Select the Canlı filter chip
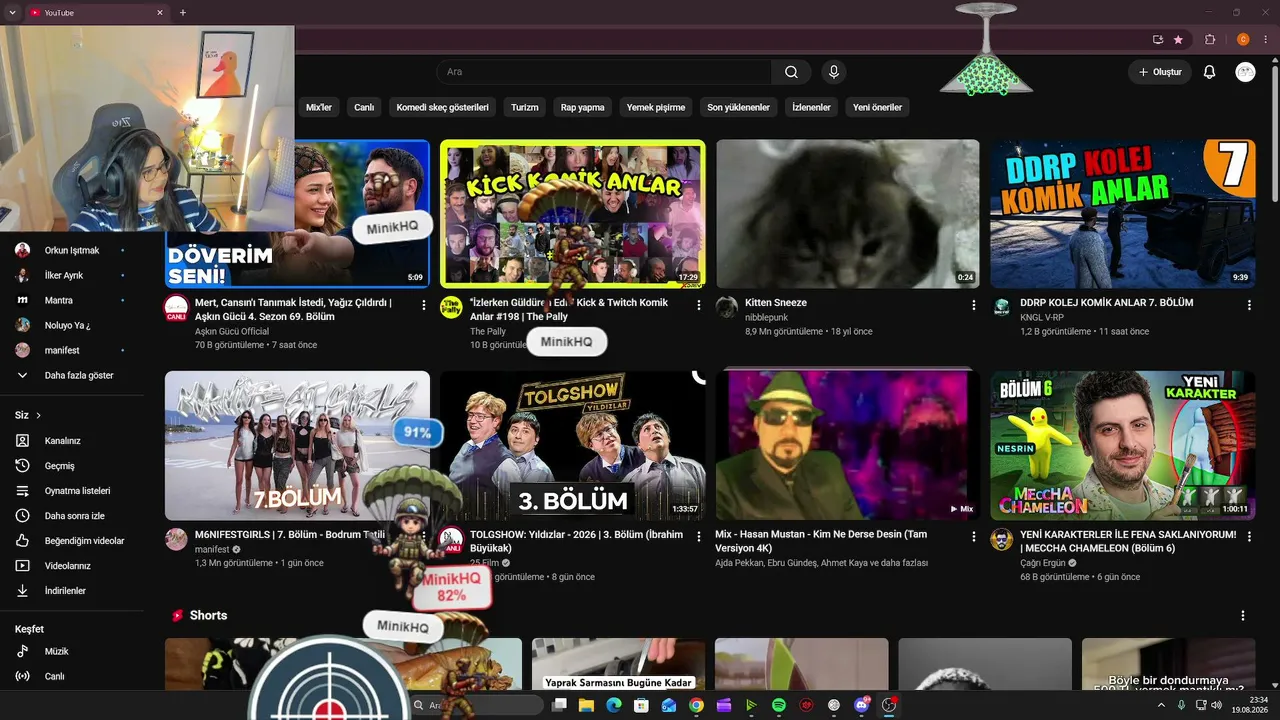This screenshot has width=1280, height=720. coord(364,107)
